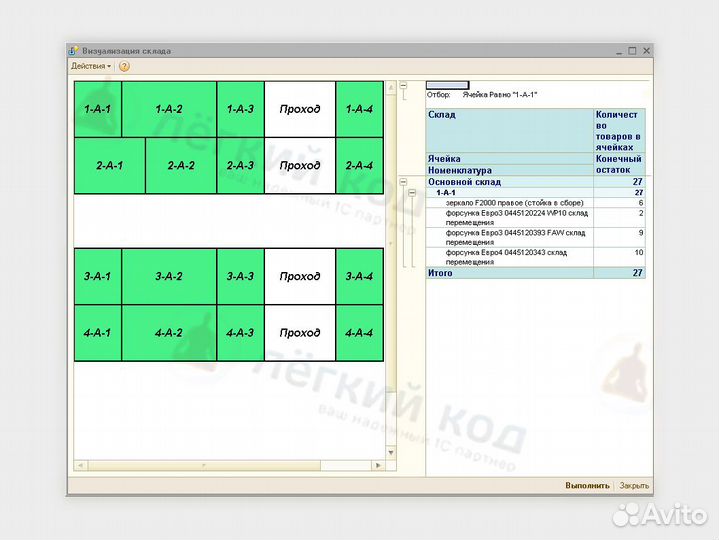Viewport: 719px width, 540px height.
Task: Click the Склад column header cell
Action: (509, 130)
